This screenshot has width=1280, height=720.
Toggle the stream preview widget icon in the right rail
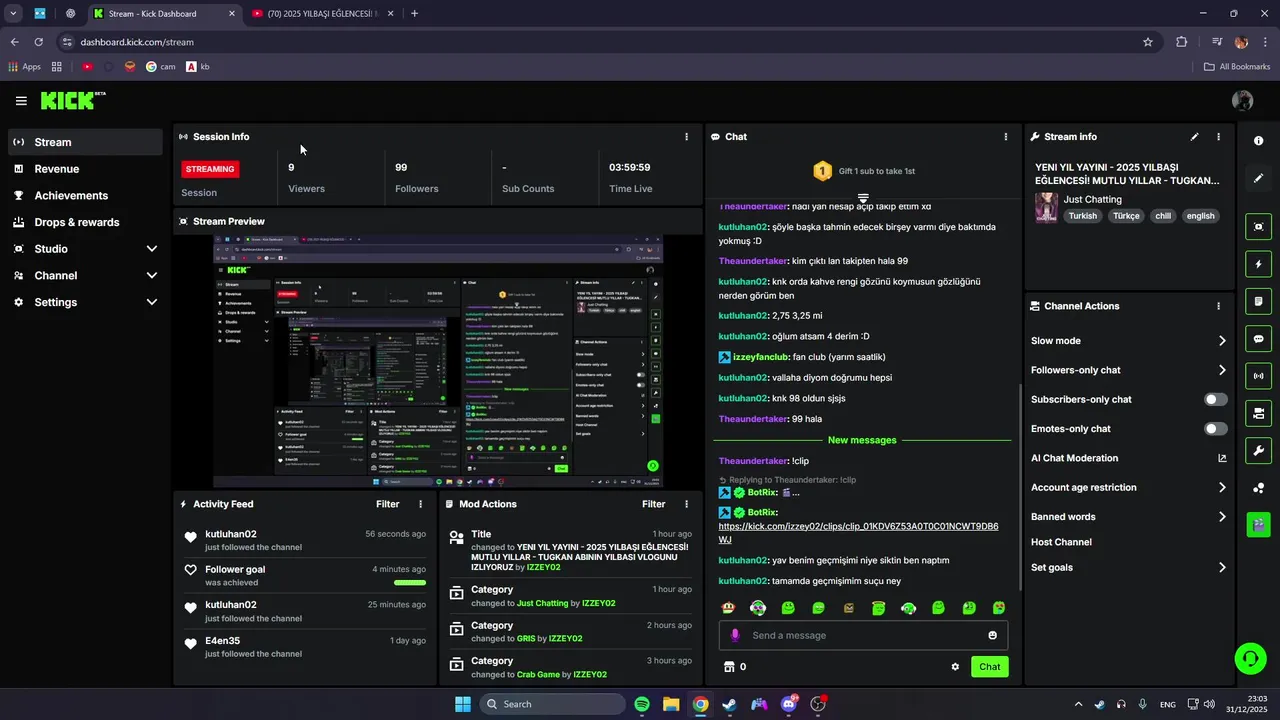click(x=1259, y=227)
